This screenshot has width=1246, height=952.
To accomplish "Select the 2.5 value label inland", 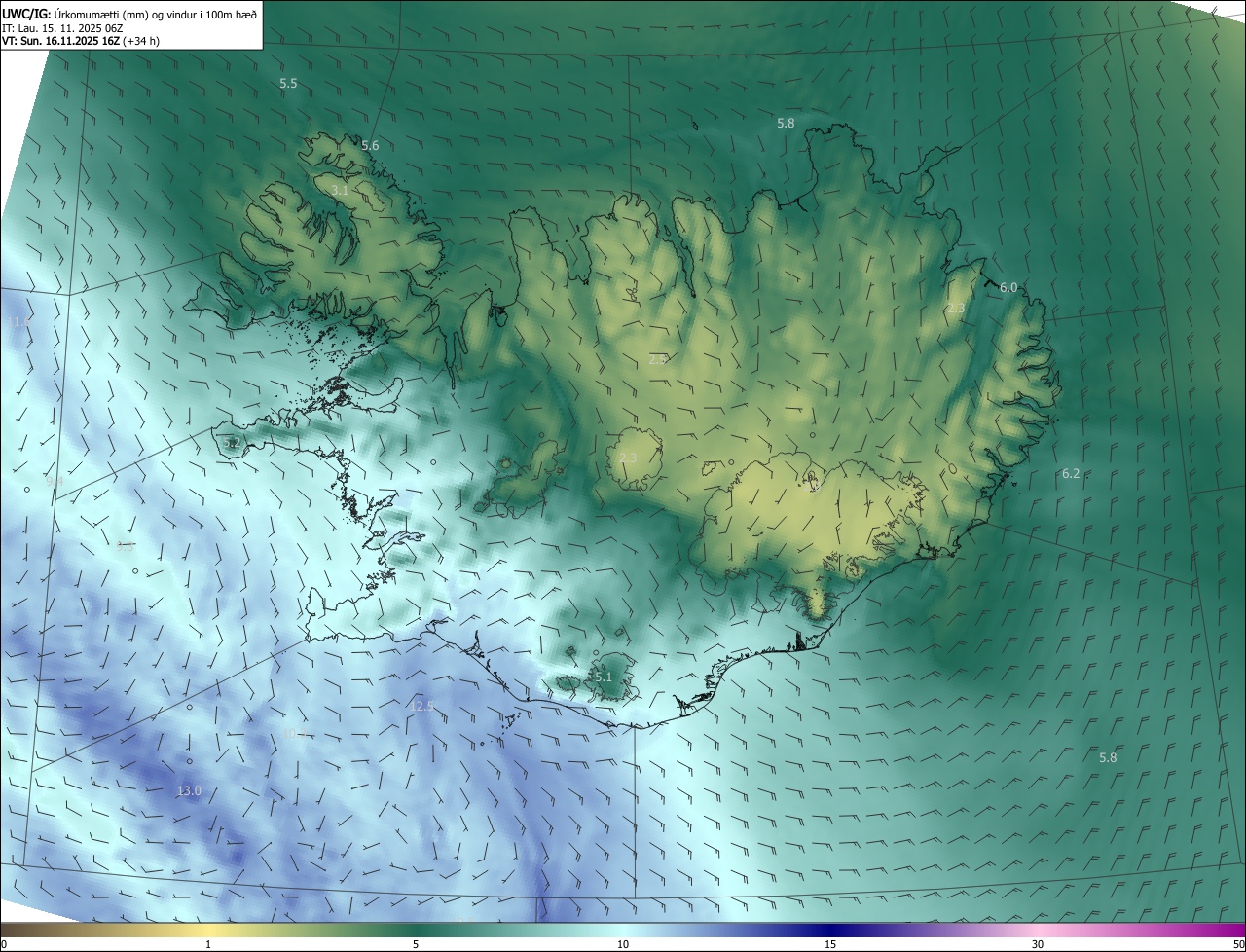I will (x=657, y=360).
